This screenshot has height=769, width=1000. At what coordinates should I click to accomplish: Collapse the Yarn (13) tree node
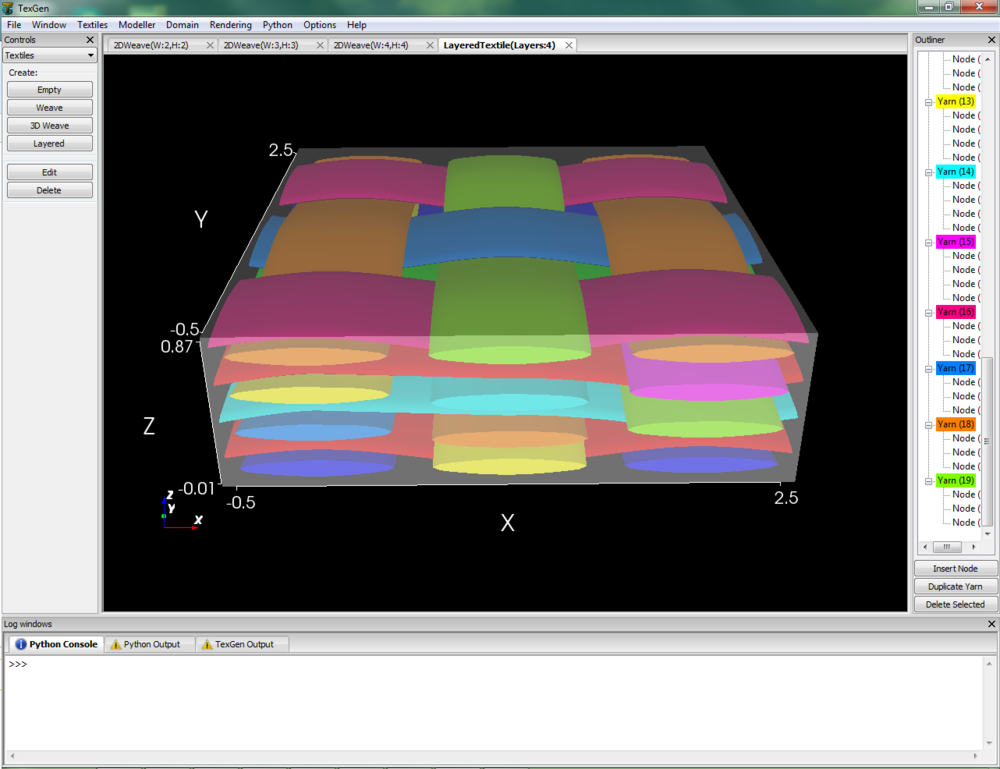928,102
